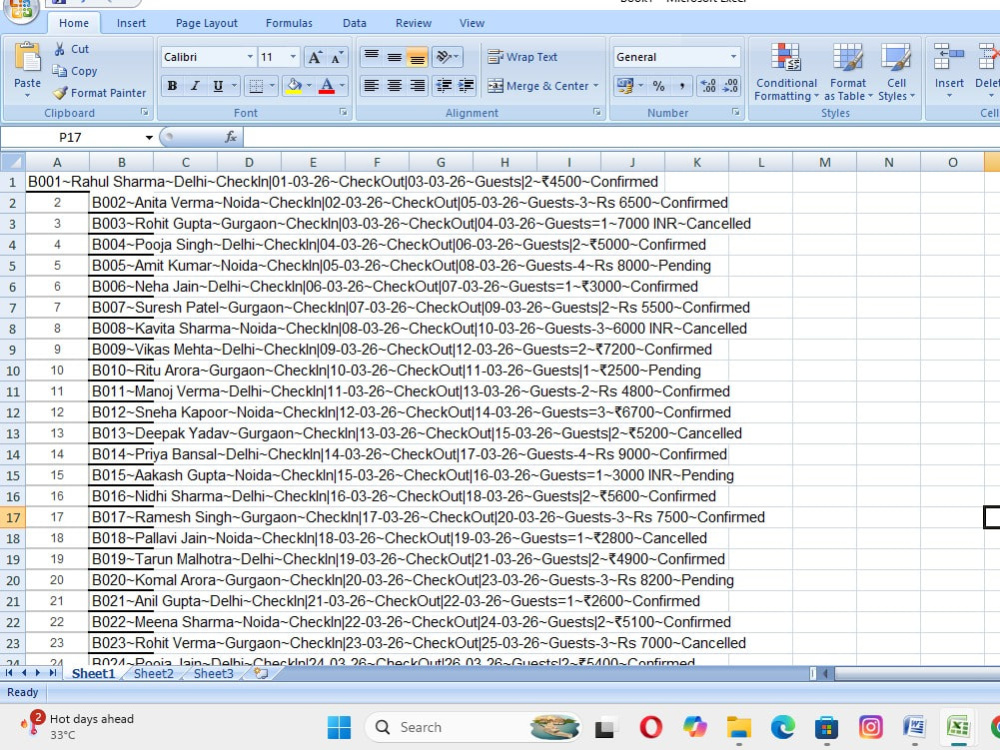Viewport: 1000px width, 750px height.
Task: Decrease font size with Shrink Font
Action: [x=337, y=57]
